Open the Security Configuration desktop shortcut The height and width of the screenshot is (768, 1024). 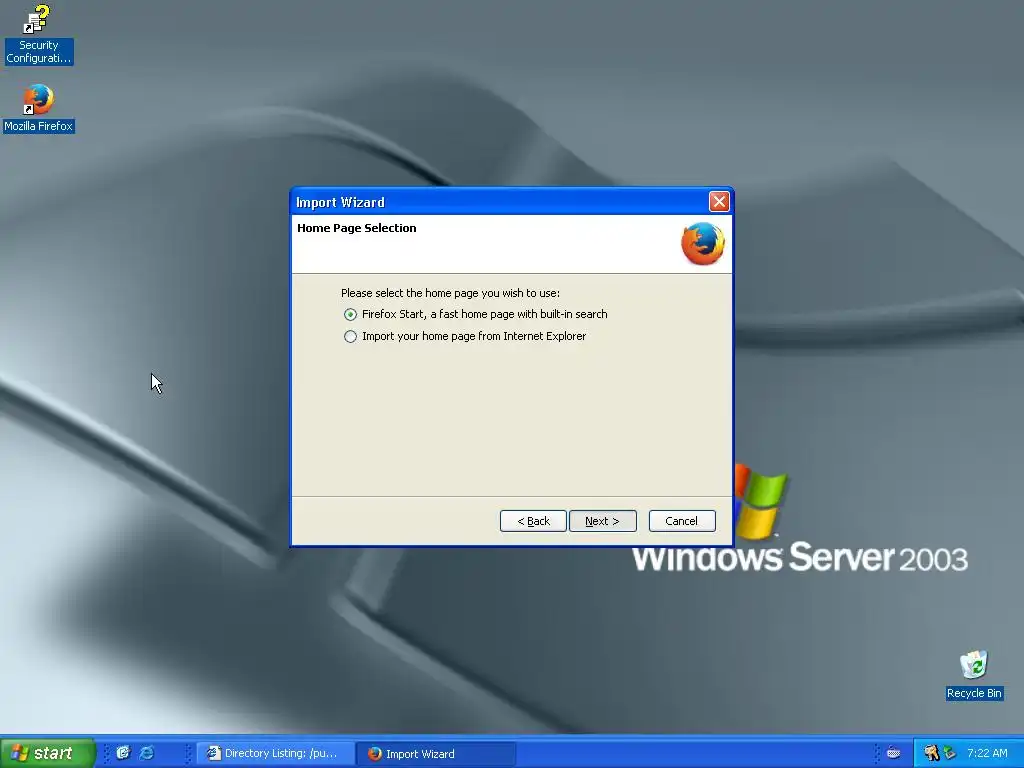(38, 34)
